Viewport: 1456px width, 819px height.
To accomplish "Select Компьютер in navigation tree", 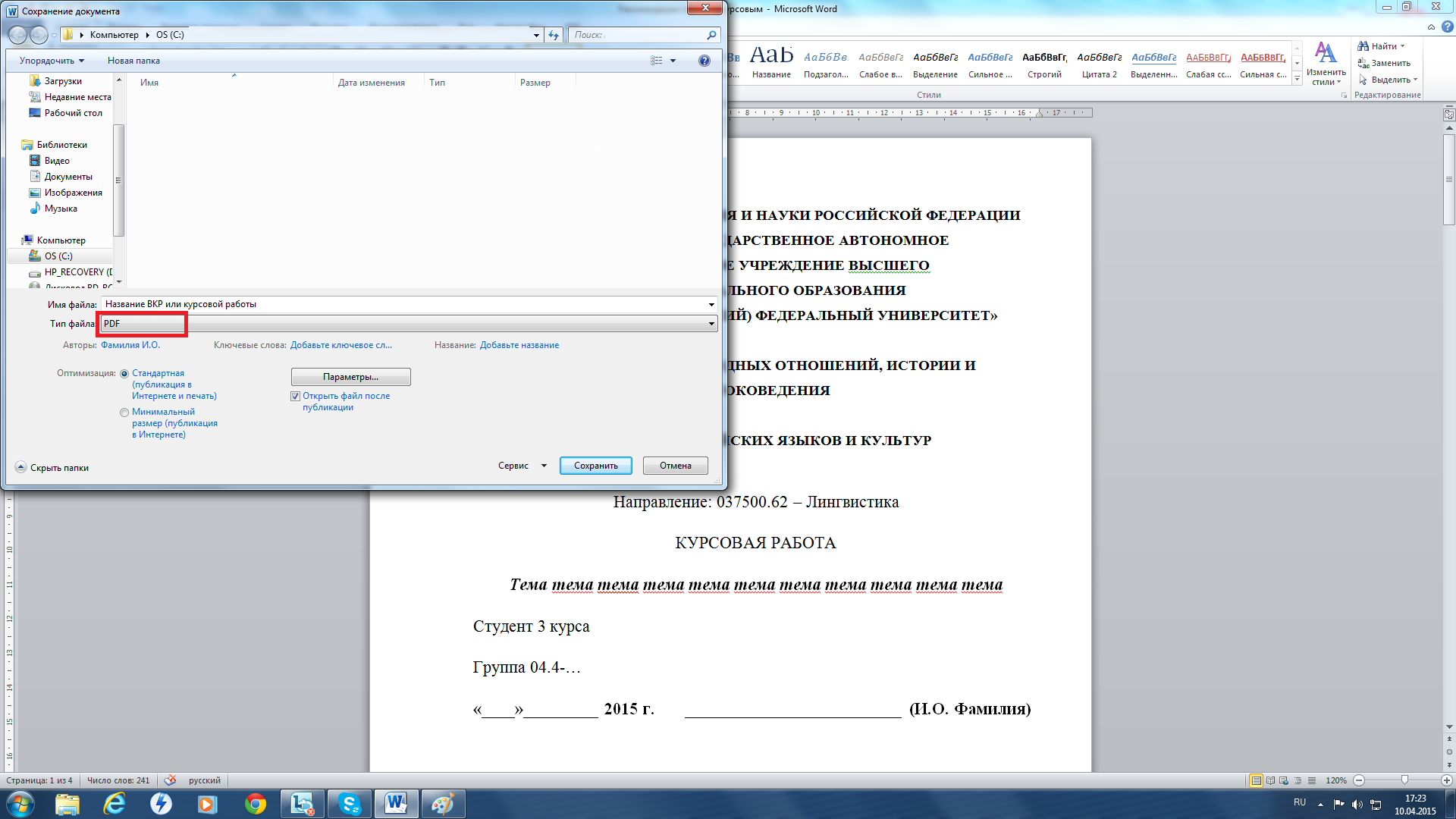I will [x=61, y=240].
